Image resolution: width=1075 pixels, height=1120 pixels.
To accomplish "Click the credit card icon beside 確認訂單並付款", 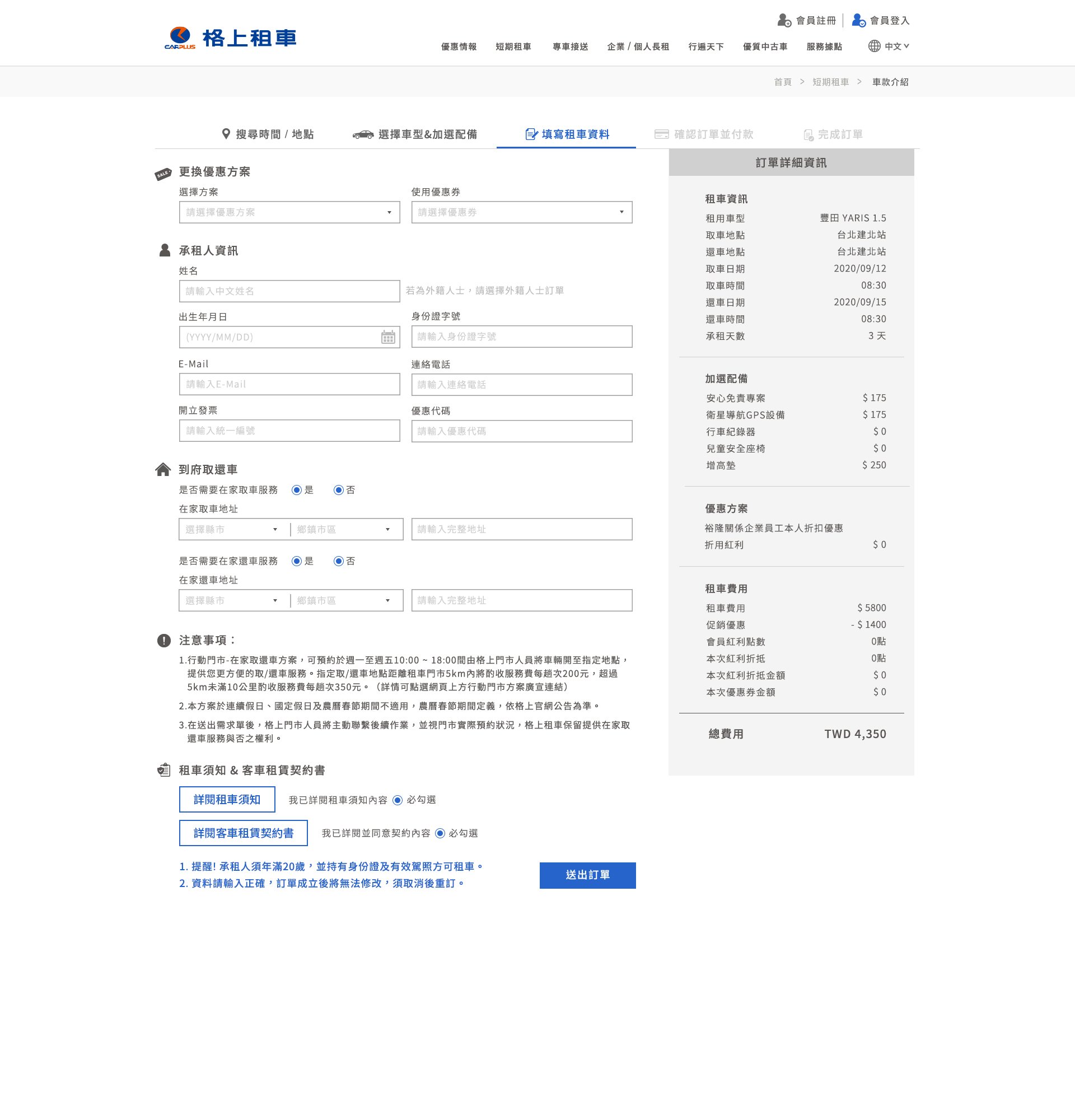I will pyautogui.click(x=661, y=134).
